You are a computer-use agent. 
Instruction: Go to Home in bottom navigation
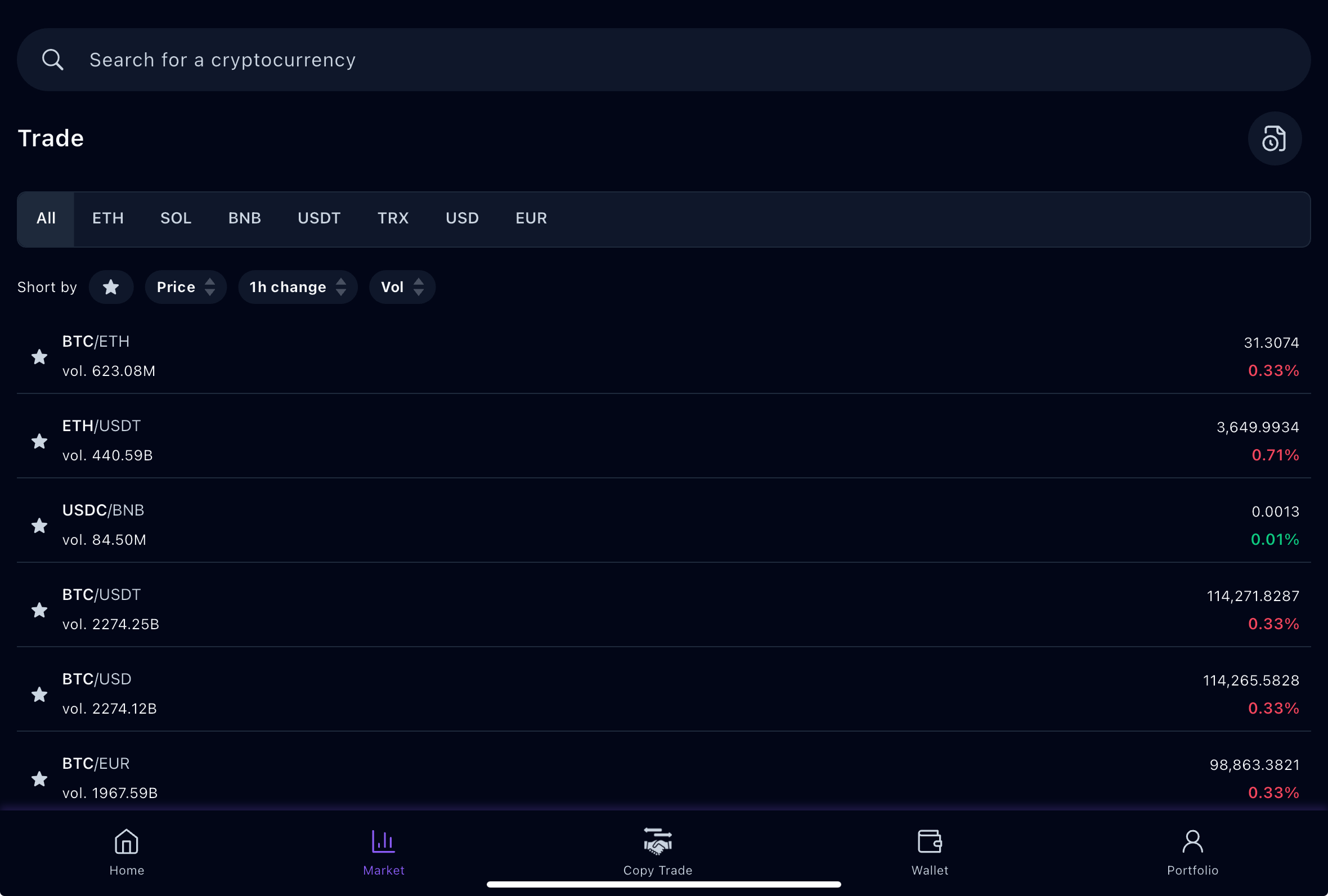pos(126,852)
